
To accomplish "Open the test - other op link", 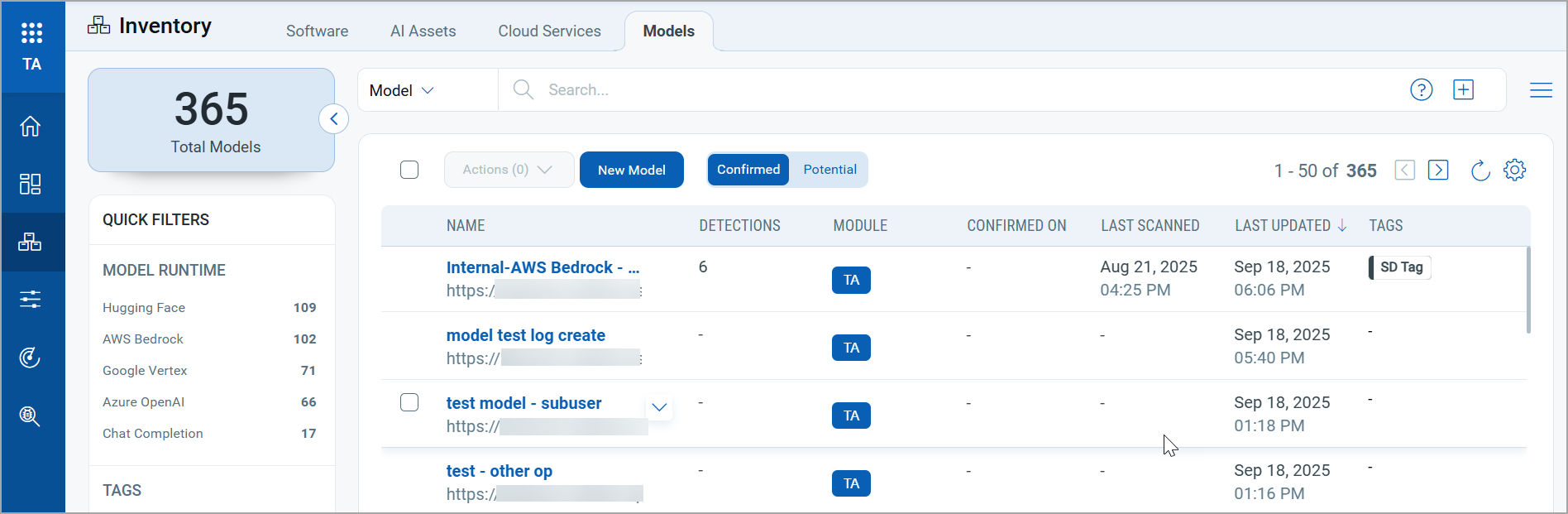I will 500,471.
